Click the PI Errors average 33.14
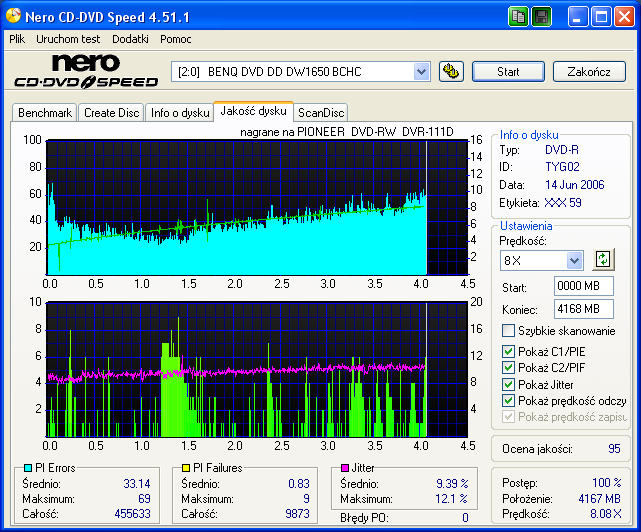 pos(137,484)
